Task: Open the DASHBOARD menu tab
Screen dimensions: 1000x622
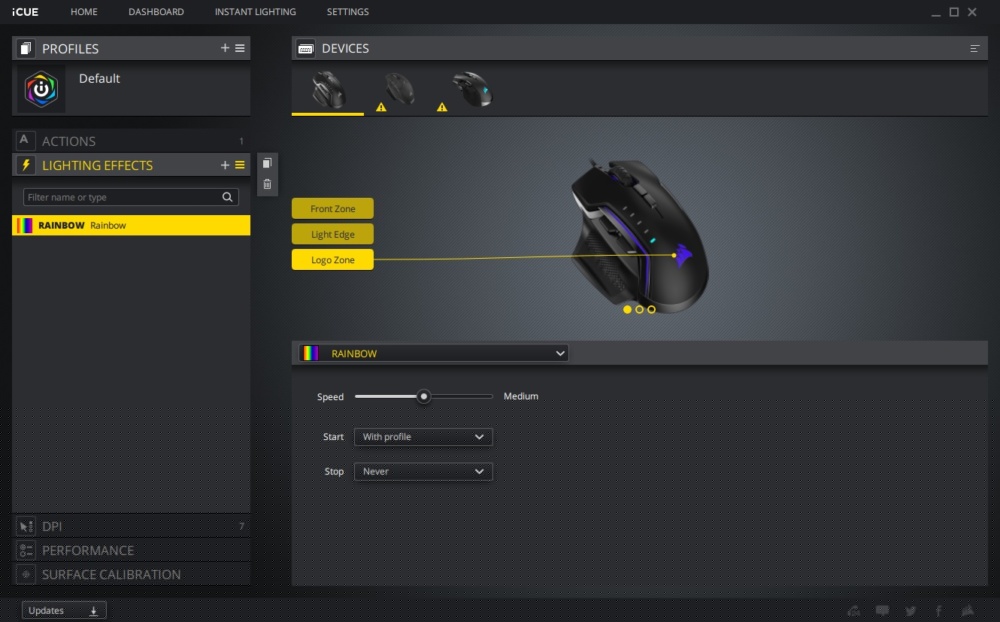Action: (156, 11)
